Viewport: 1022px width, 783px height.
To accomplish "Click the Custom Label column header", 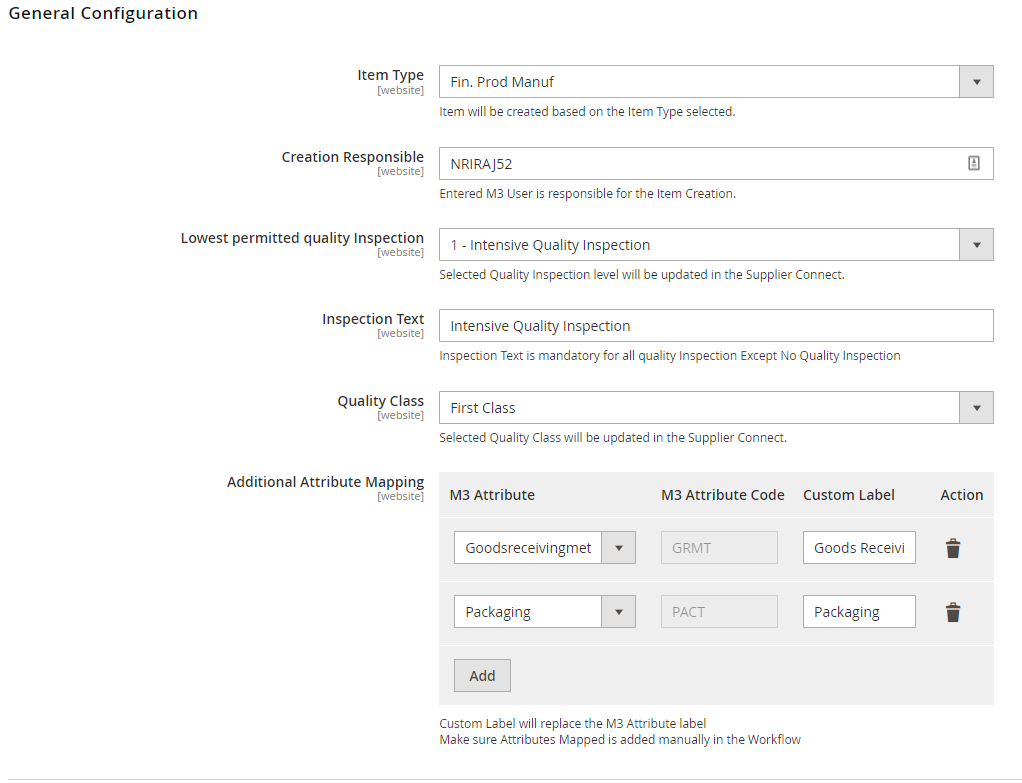I will [849, 495].
